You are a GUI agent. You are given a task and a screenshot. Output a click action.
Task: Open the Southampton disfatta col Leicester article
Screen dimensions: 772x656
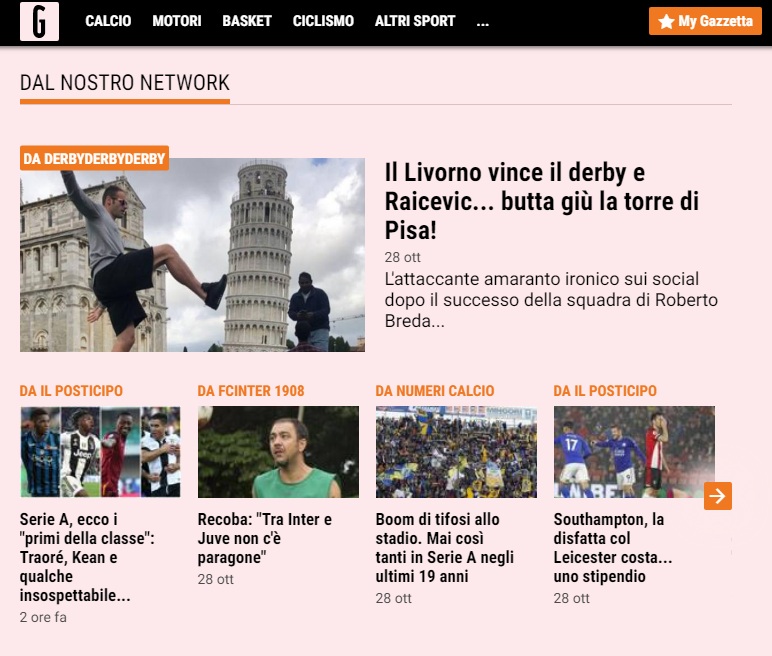click(613, 548)
